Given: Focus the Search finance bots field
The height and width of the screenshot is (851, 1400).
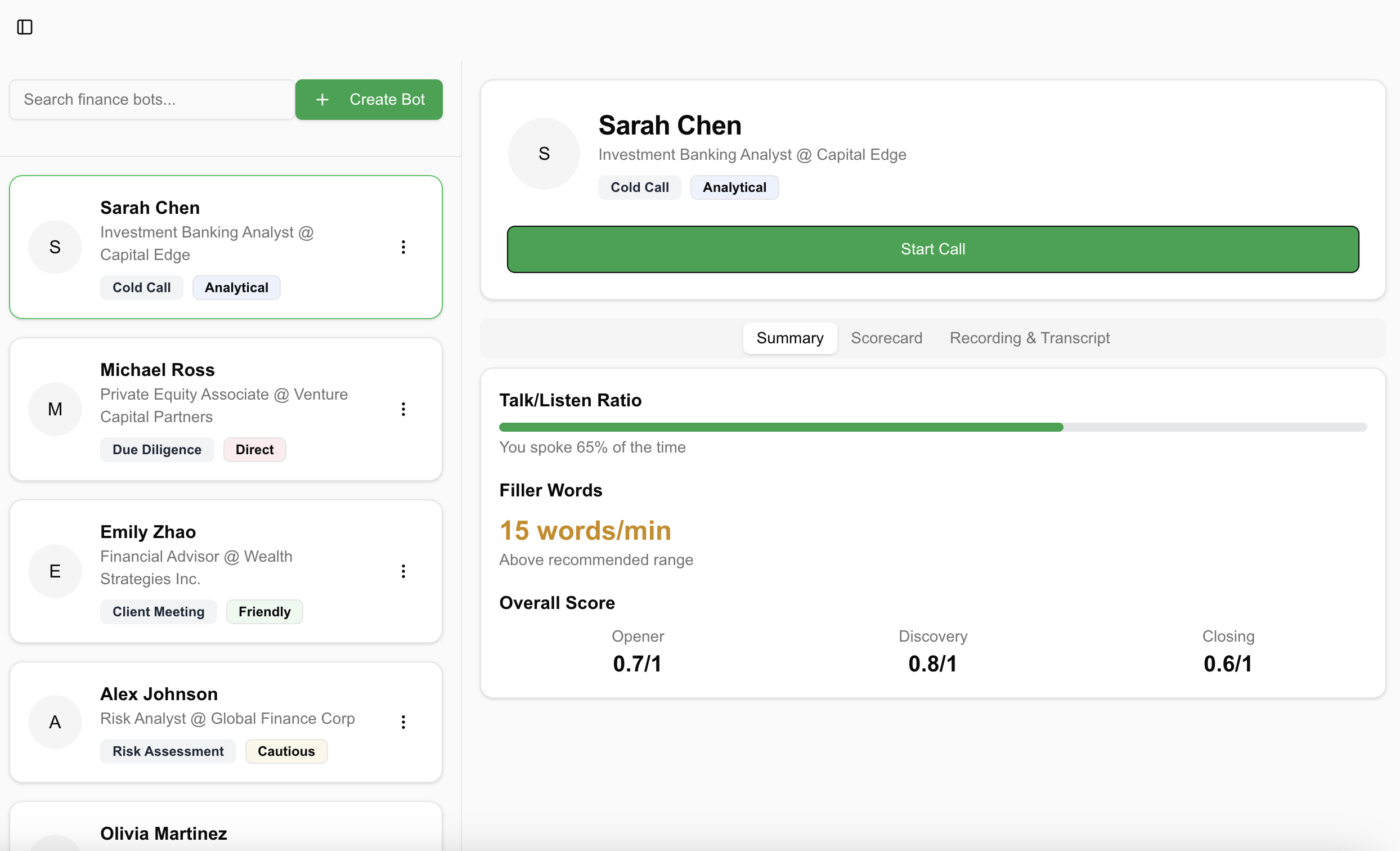Looking at the screenshot, I should 152,100.
